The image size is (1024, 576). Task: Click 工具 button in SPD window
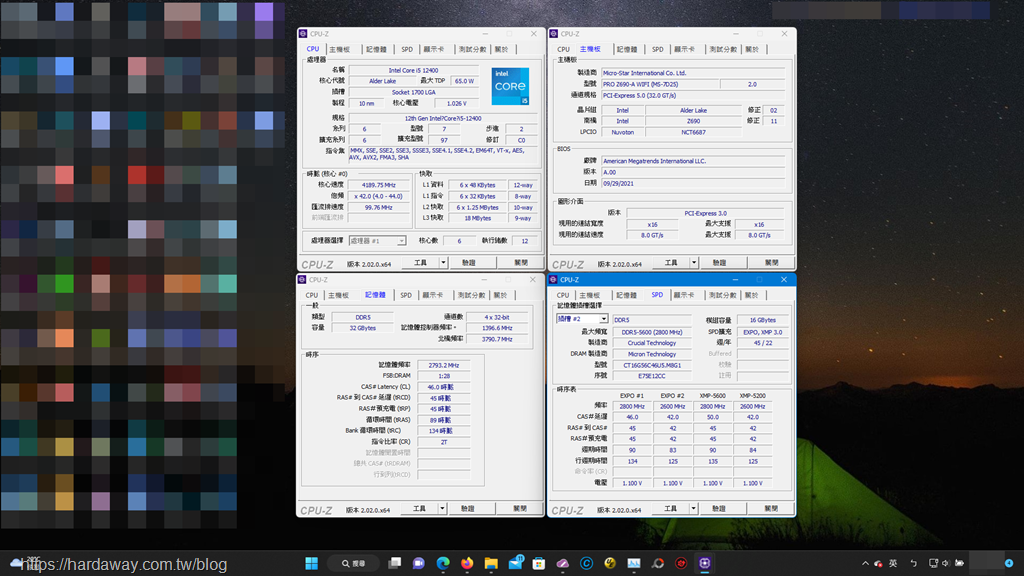[671, 508]
